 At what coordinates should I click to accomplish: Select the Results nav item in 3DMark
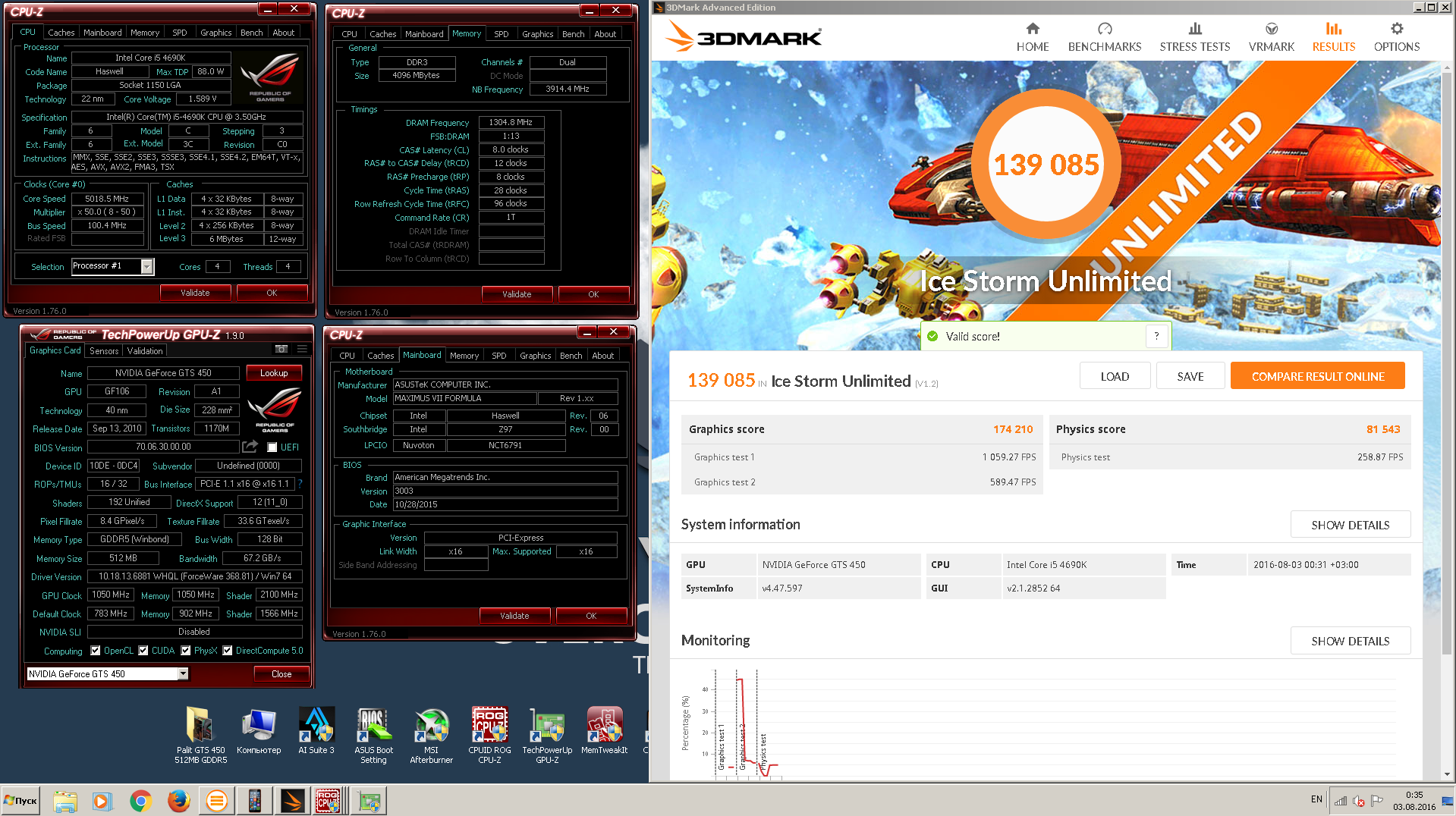pos(1333,37)
